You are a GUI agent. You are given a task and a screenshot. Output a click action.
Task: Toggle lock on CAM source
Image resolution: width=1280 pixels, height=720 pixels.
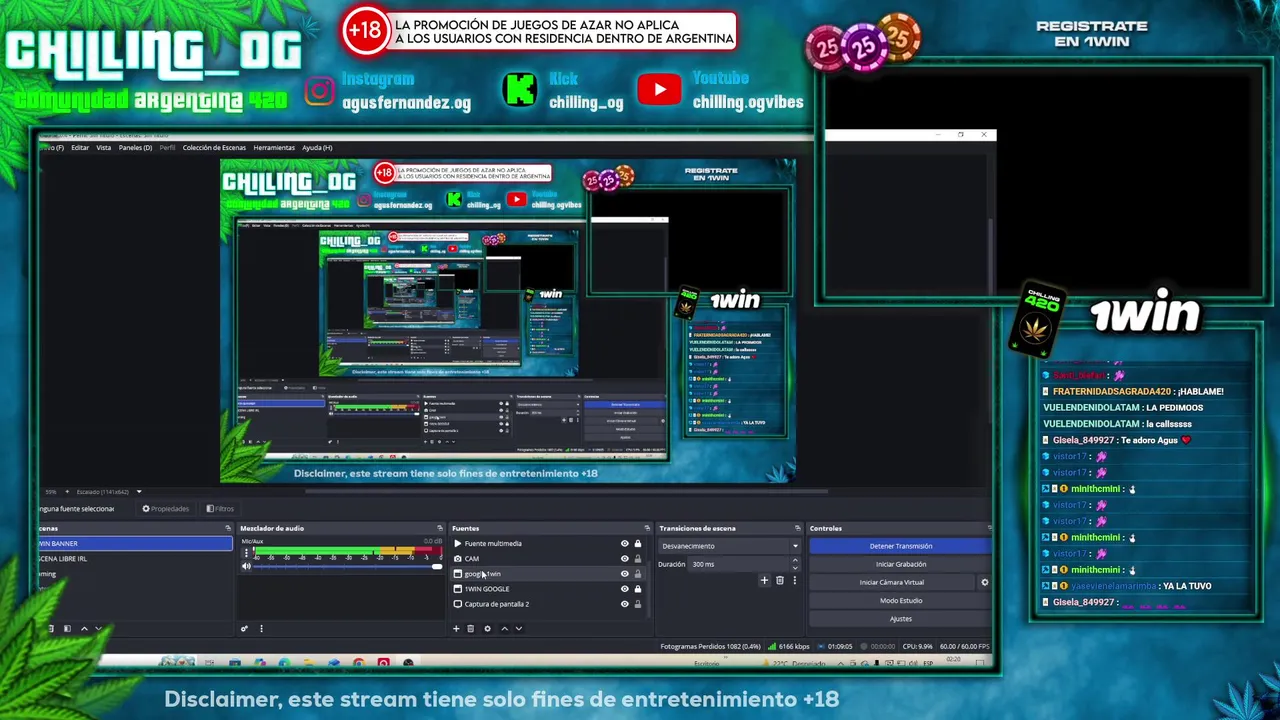(x=638, y=558)
